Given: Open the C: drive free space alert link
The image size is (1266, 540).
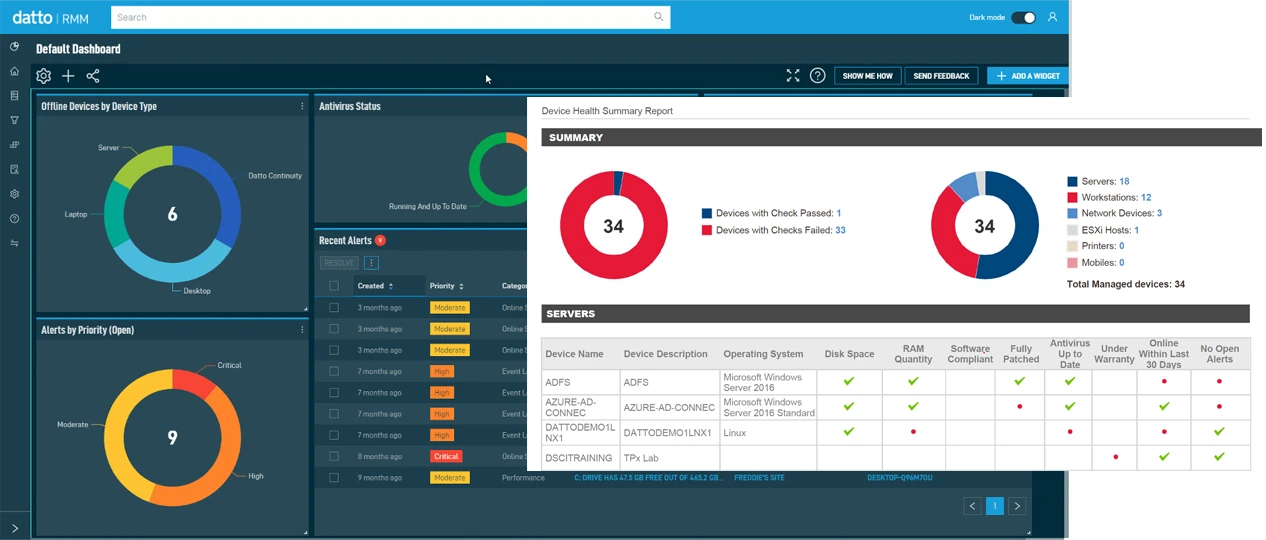Looking at the screenshot, I should click(x=648, y=478).
